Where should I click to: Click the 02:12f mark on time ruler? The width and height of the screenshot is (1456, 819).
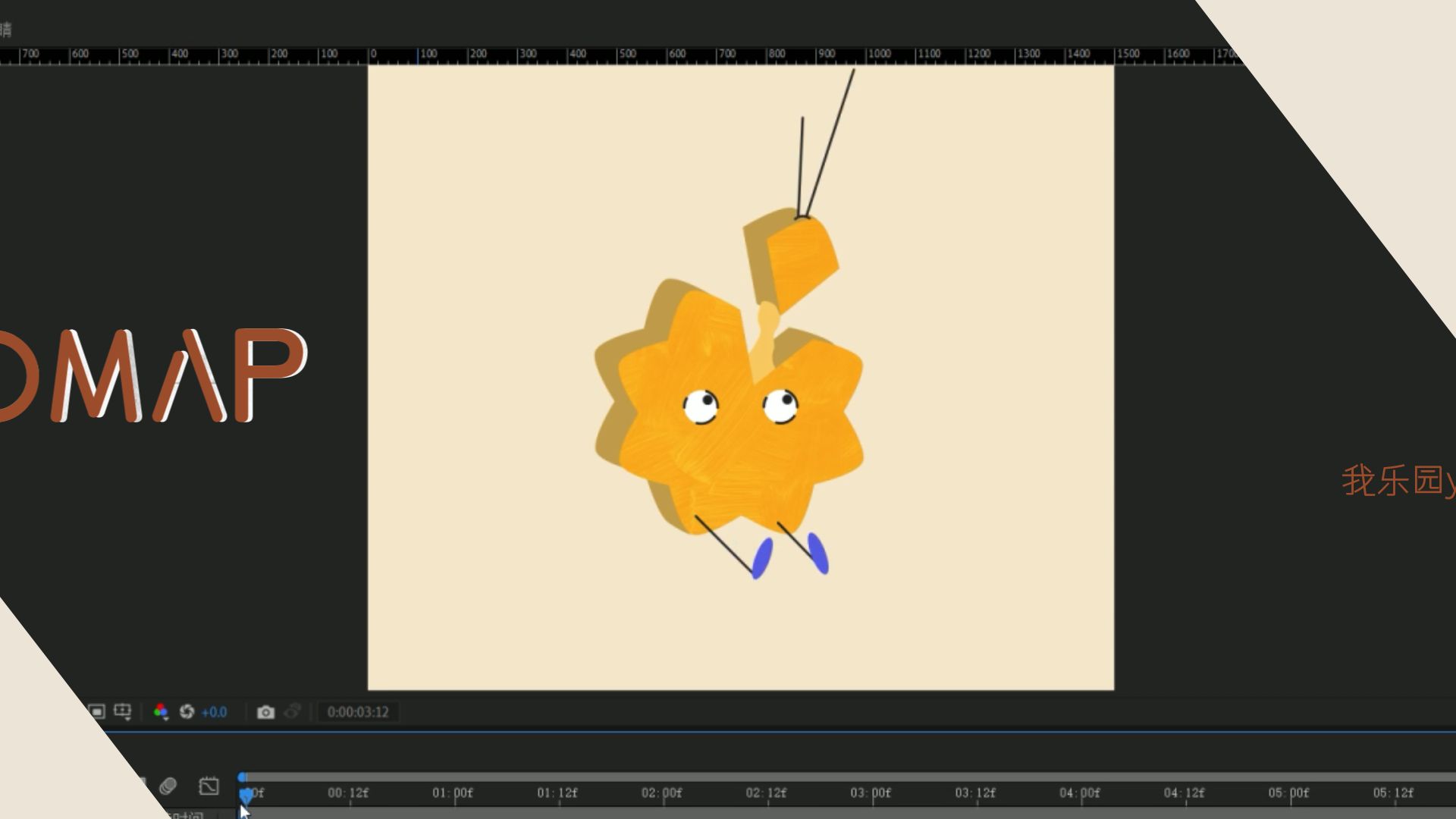coord(766,792)
